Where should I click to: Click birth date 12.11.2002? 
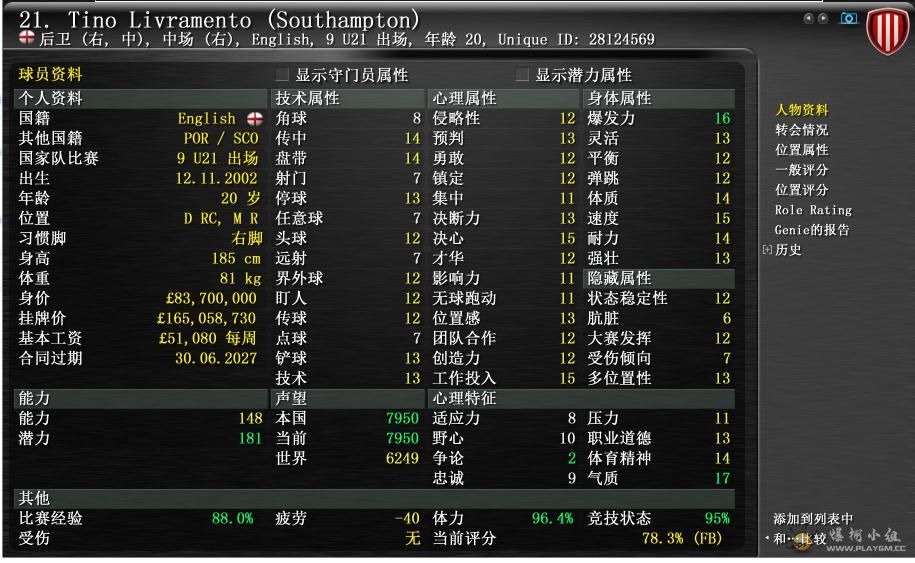(x=216, y=178)
